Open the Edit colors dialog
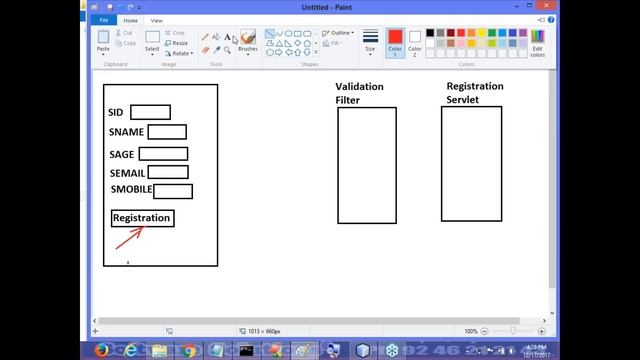This screenshot has width=640, height=360. [538, 43]
